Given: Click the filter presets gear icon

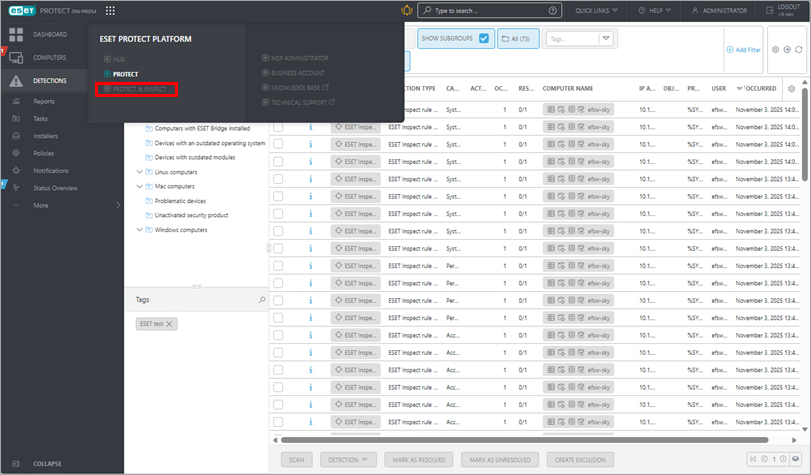Looking at the screenshot, I should 775,49.
